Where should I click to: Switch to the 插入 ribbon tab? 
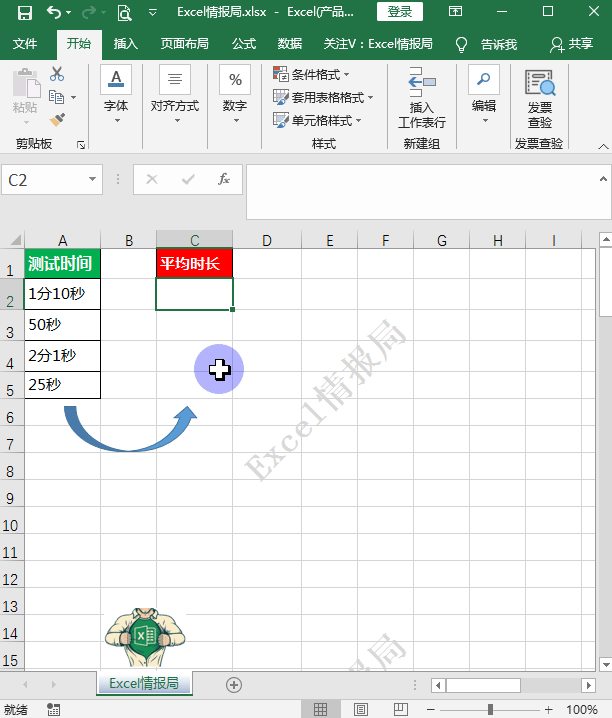pos(125,44)
